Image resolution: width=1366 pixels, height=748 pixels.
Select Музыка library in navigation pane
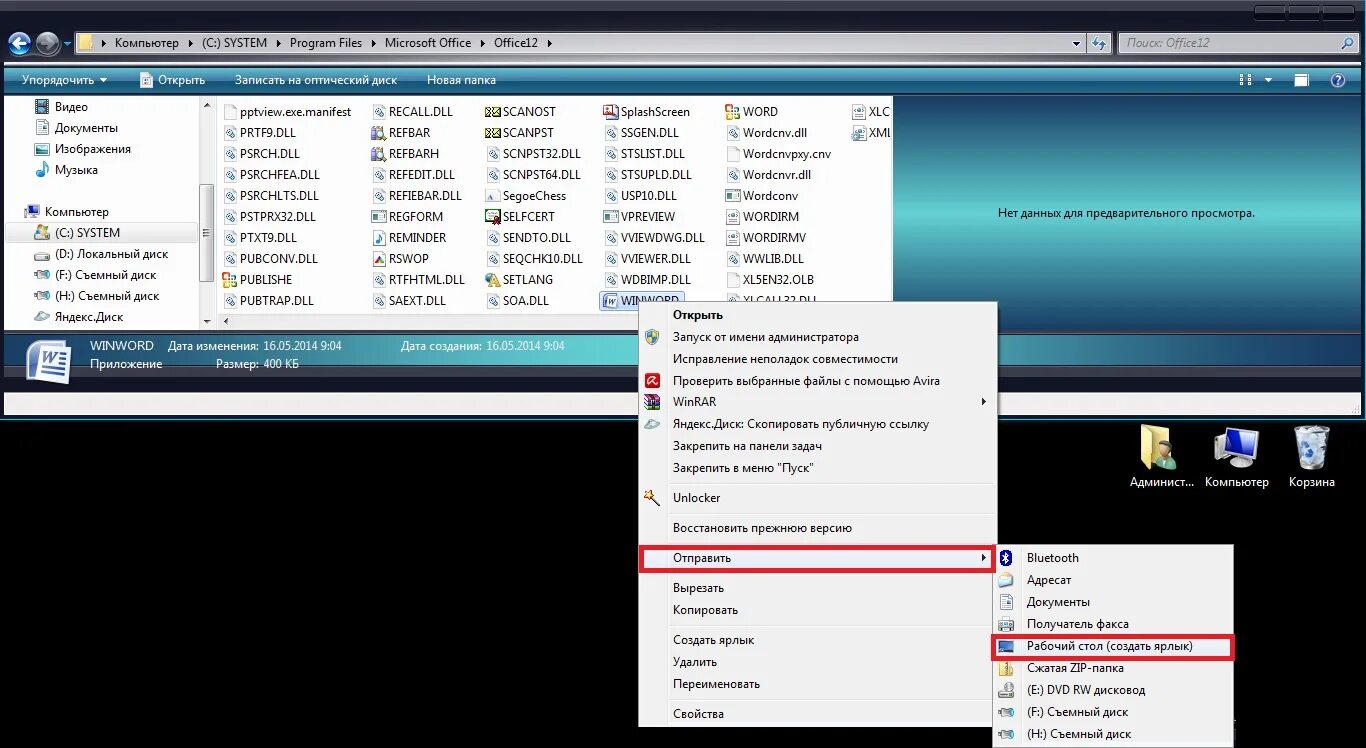66,170
